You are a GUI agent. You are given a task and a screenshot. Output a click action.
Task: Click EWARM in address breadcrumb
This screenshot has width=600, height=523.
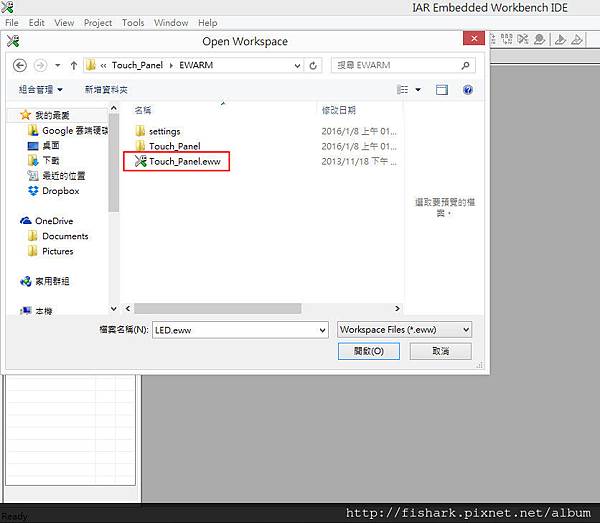coord(196,65)
